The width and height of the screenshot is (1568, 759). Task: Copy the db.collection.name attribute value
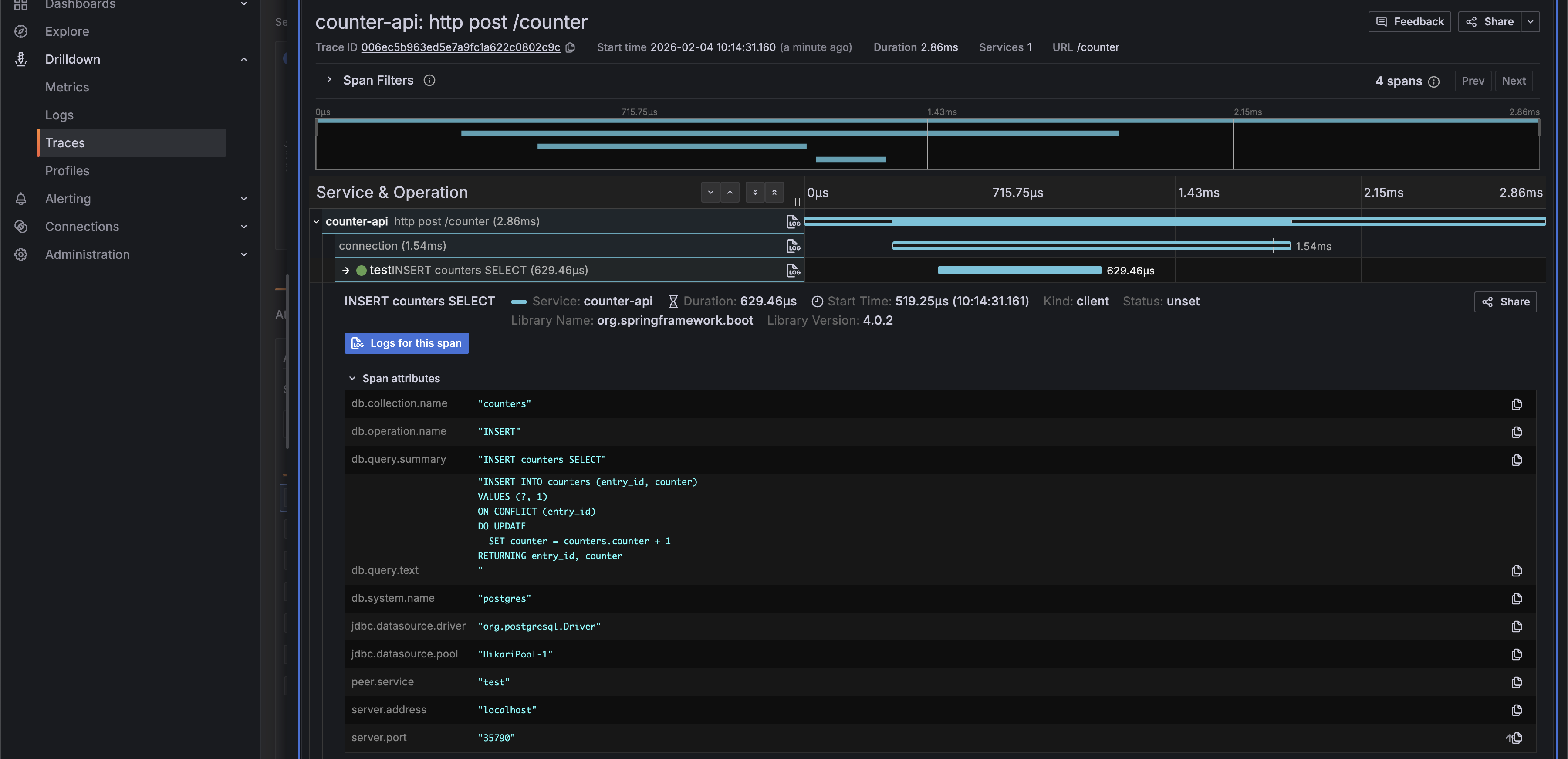pyautogui.click(x=1516, y=404)
